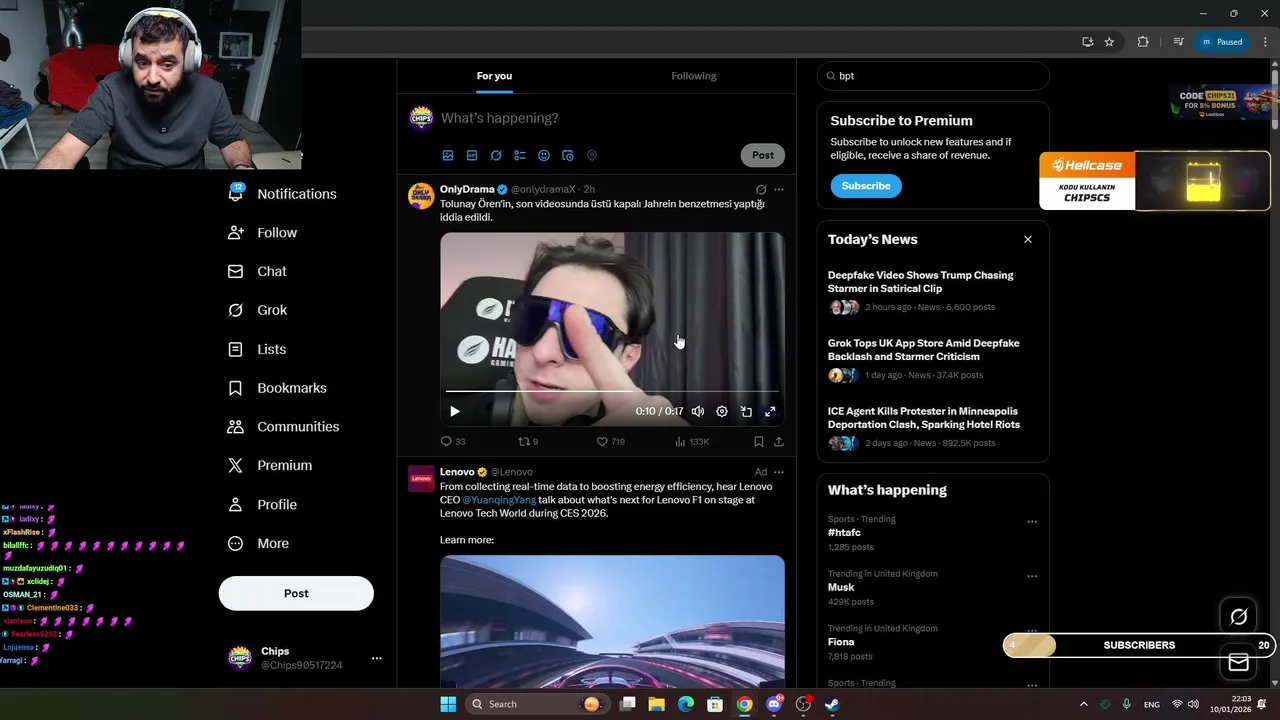Image resolution: width=1280 pixels, height=720 pixels.
Task: Play the OnlyDrama video
Action: 455,411
